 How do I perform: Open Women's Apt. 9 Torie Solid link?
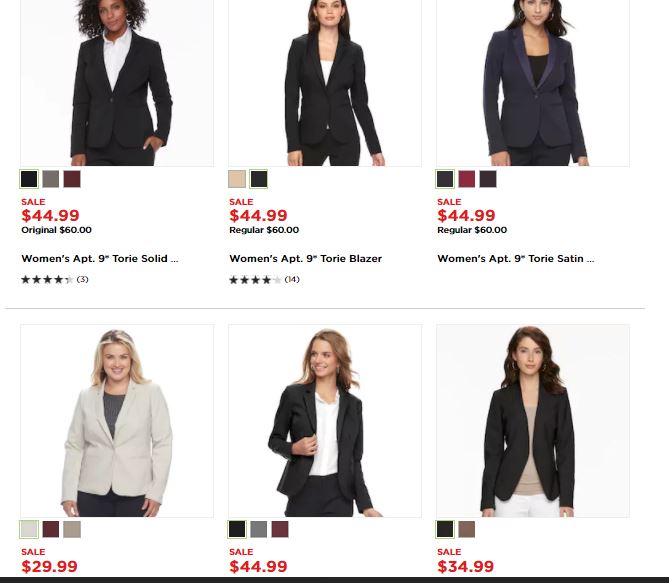[100, 259]
